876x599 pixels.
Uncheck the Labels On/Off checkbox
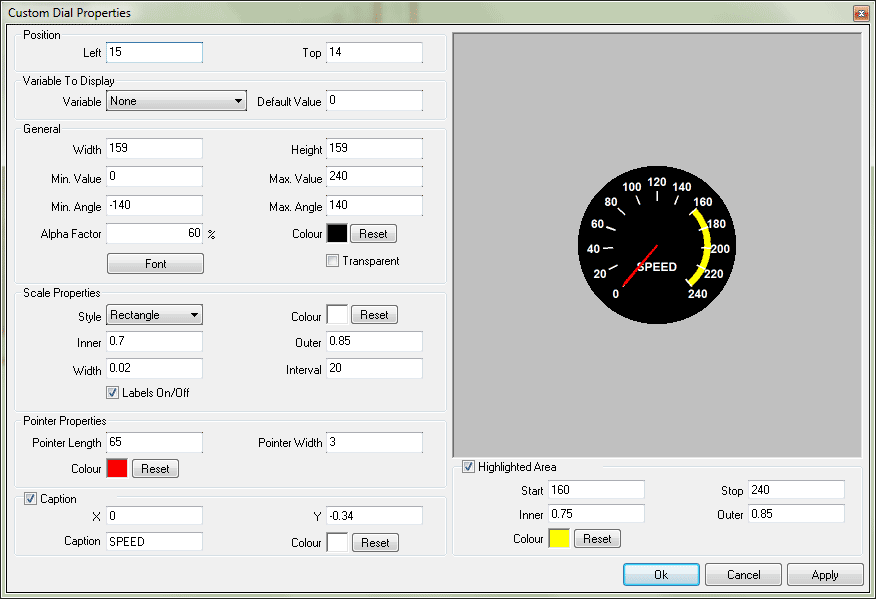[113, 393]
